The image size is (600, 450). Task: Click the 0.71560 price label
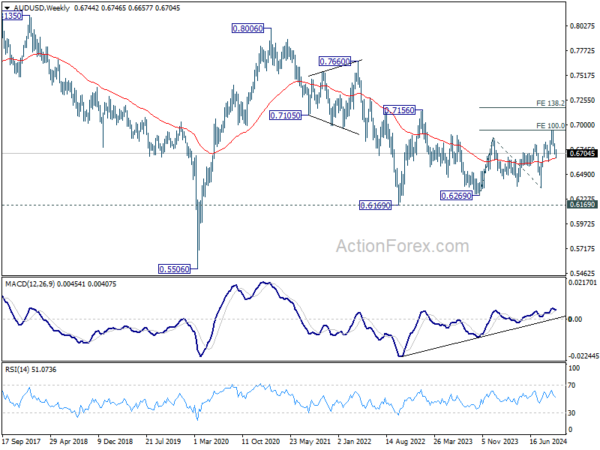pyautogui.click(x=399, y=110)
